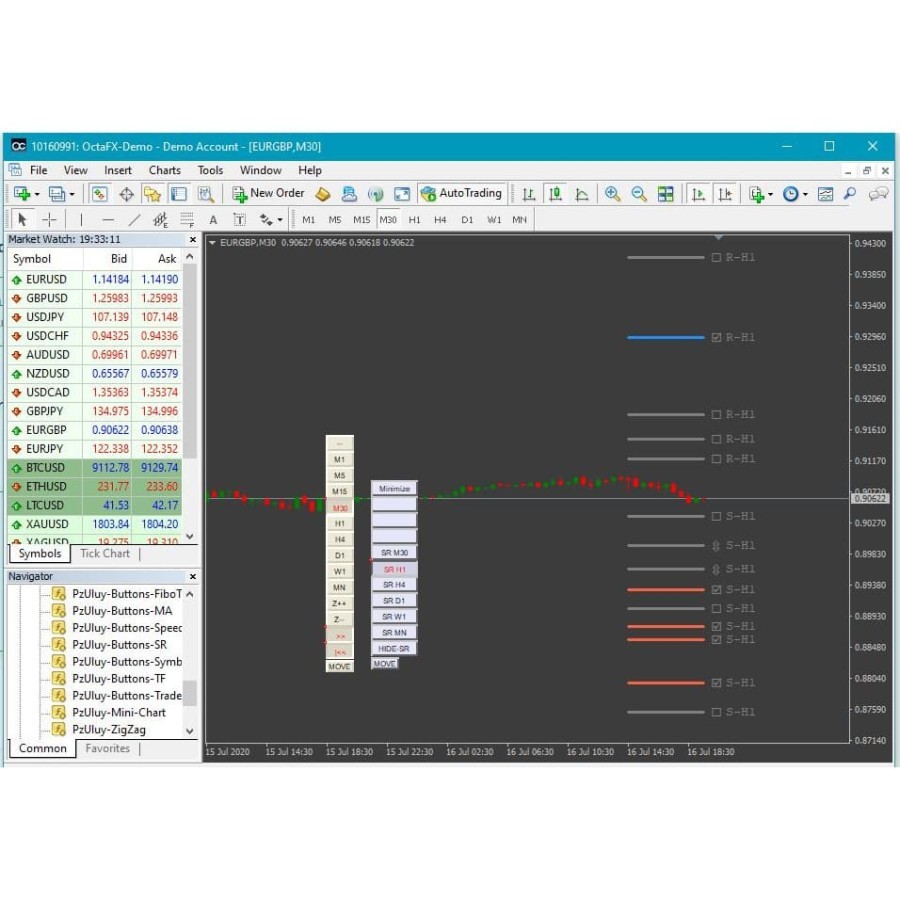This screenshot has width=900, height=900.
Task: Open the Charts menu
Action: [x=165, y=170]
